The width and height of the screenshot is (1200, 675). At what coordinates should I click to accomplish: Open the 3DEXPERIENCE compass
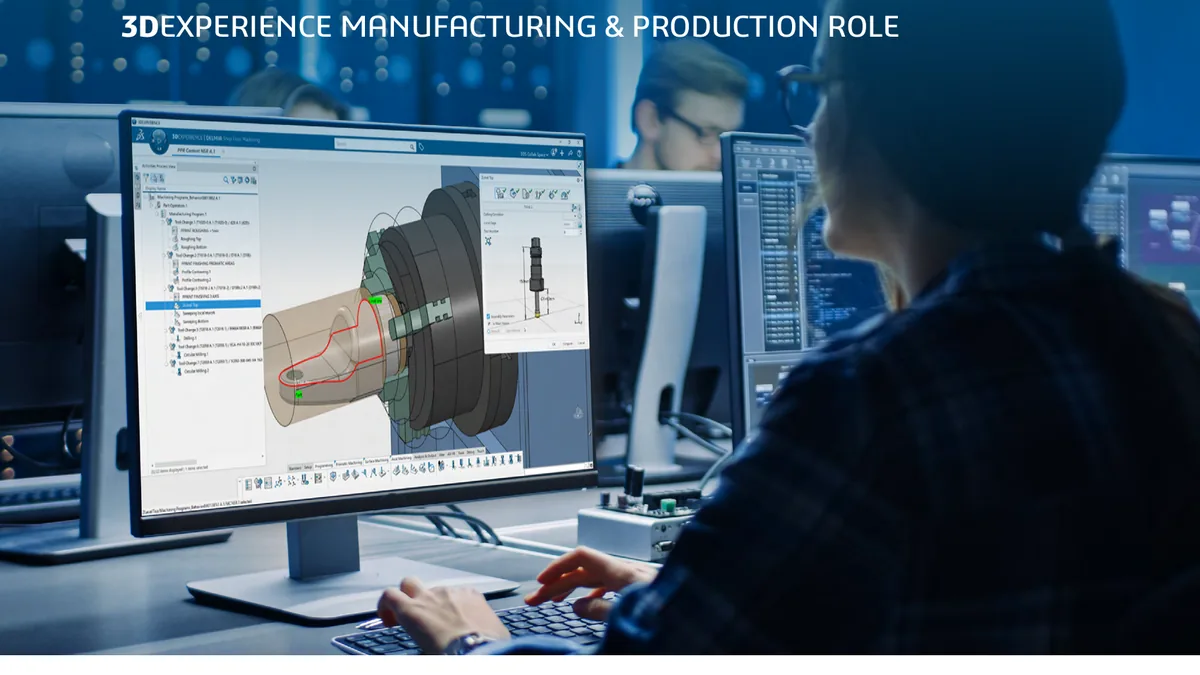(x=159, y=142)
